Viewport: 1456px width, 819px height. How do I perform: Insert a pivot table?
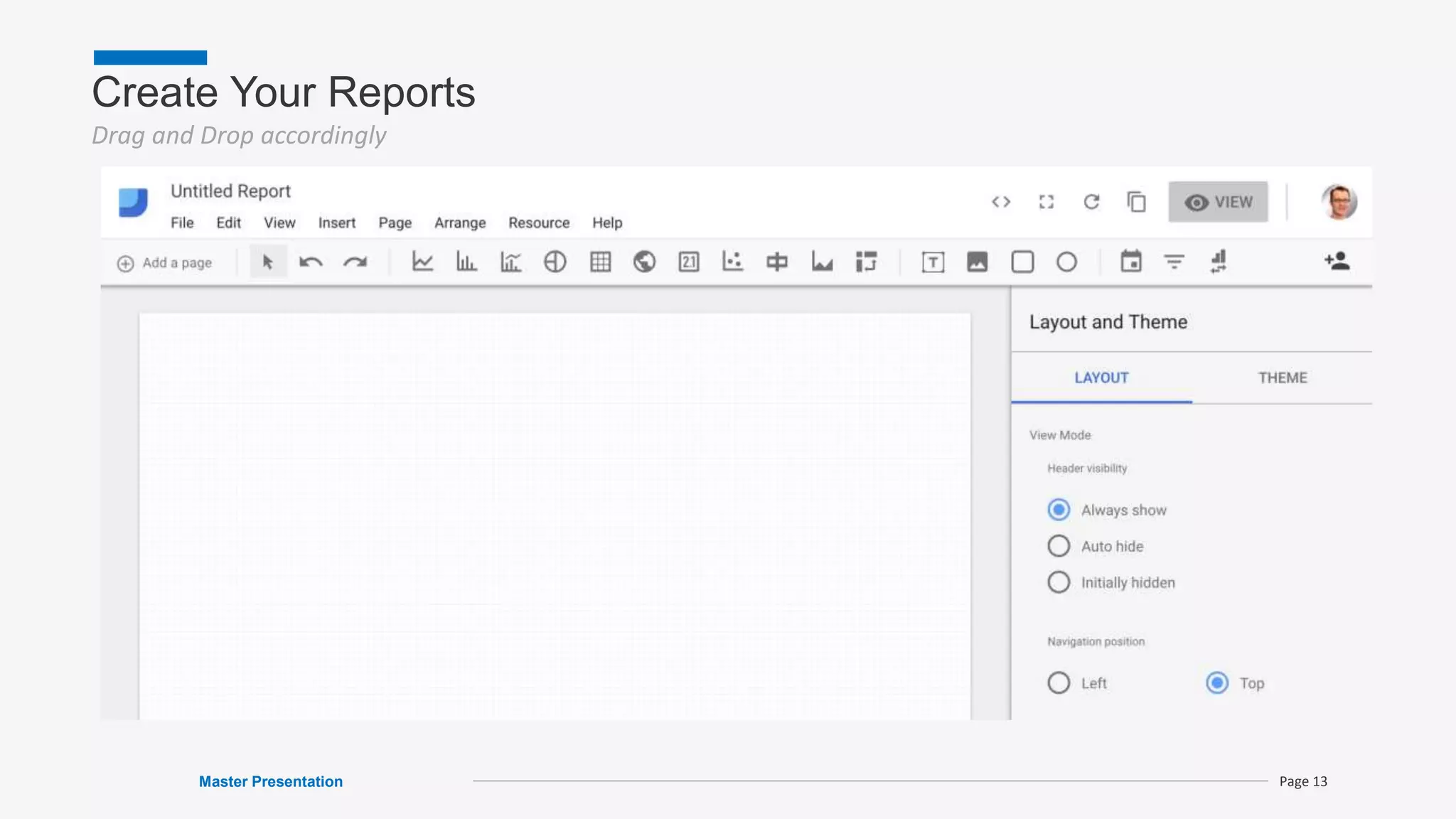coord(866,262)
